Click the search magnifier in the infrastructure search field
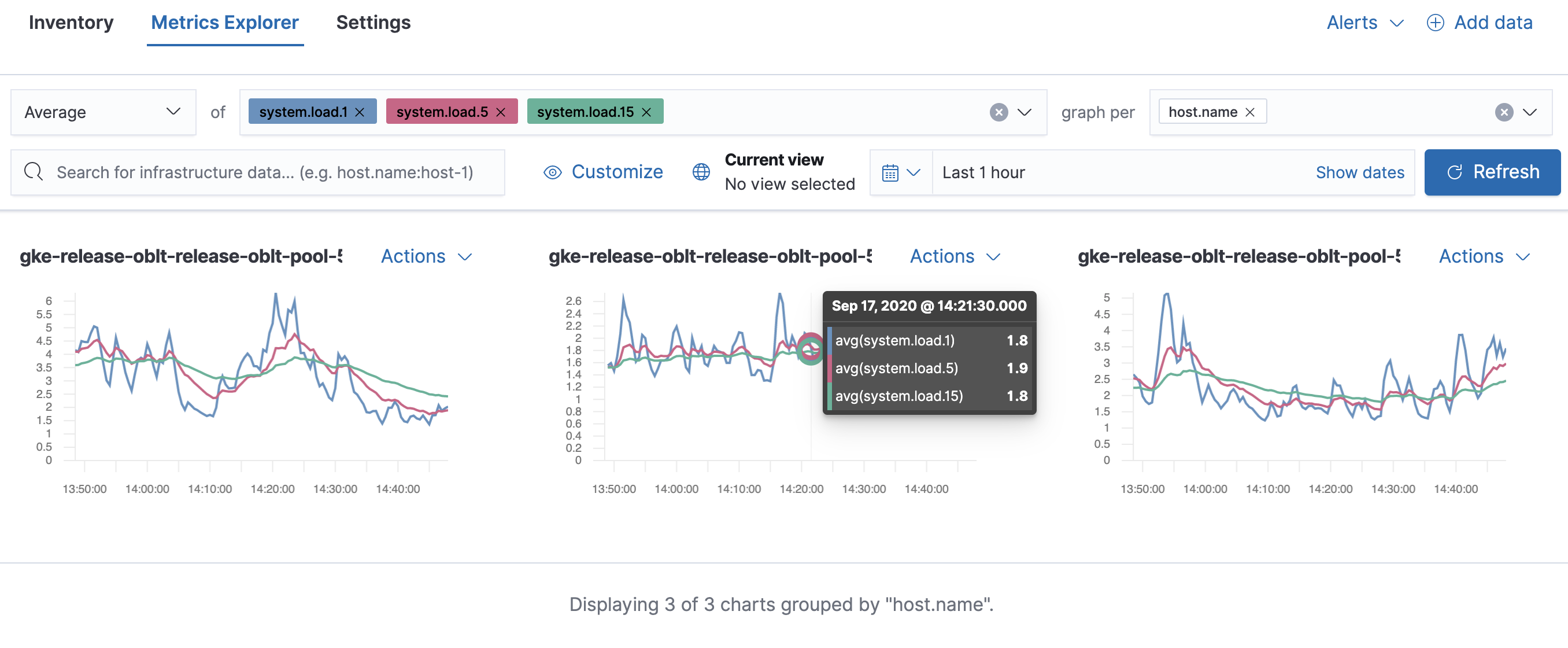The height and width of the screenshot is (648, 1568). (34, 172)
